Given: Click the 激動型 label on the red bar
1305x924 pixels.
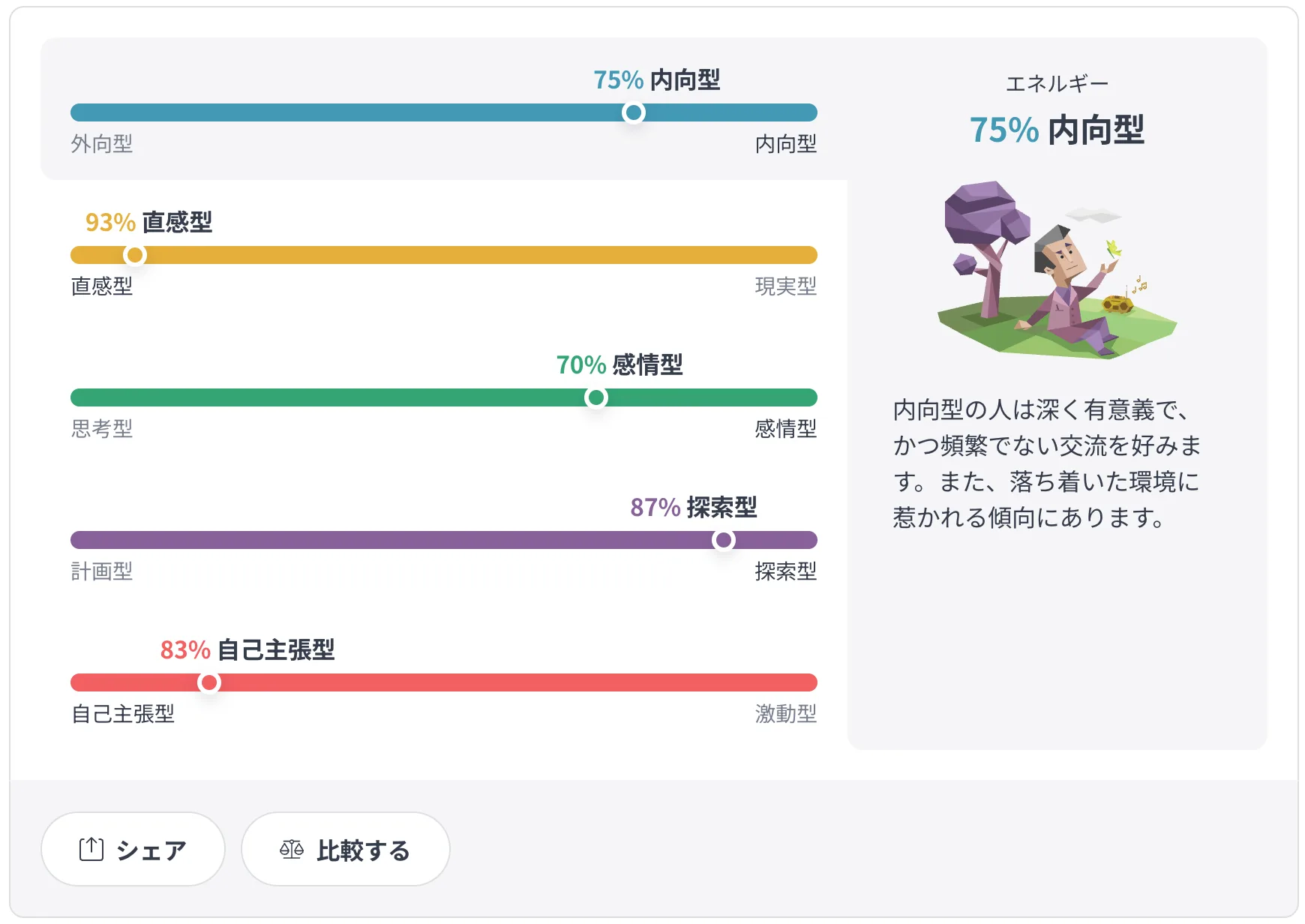Looking at the screenshot, I should [787, 715].
